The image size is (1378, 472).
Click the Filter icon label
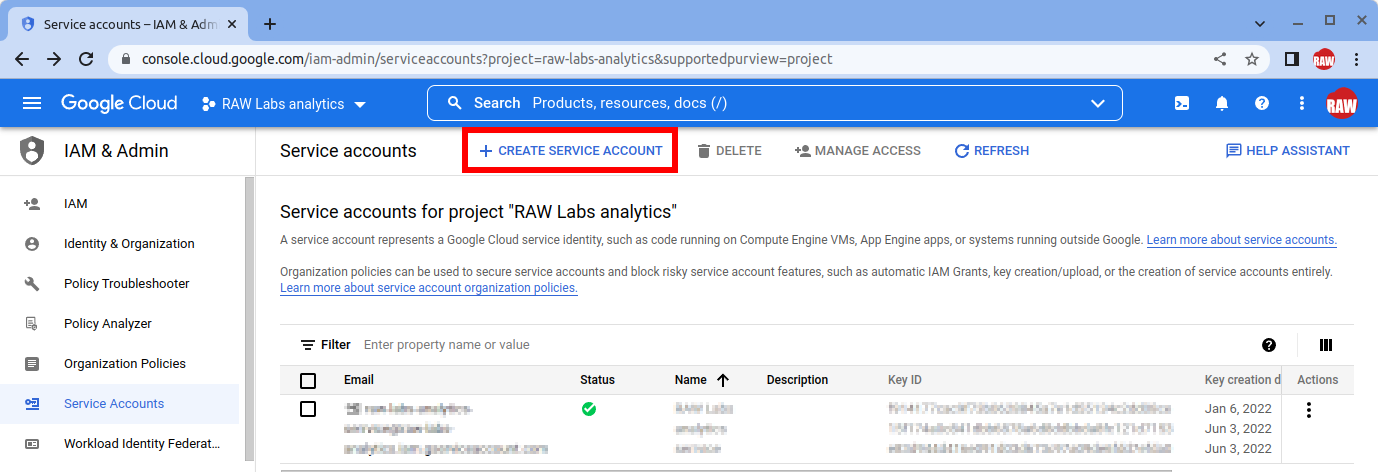click(325, 345)
